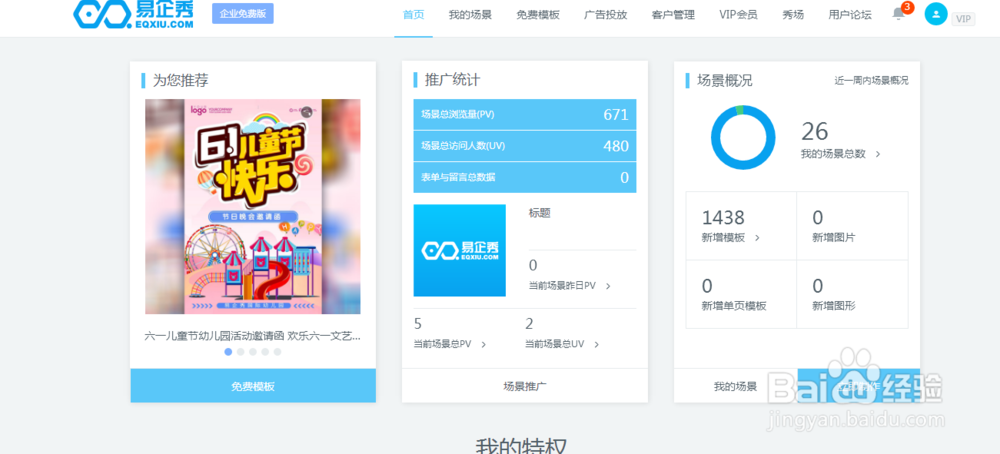The image size is (1000, 454).
Task: Expand the 我的场景总数 arrow
Action: point(878,154)
